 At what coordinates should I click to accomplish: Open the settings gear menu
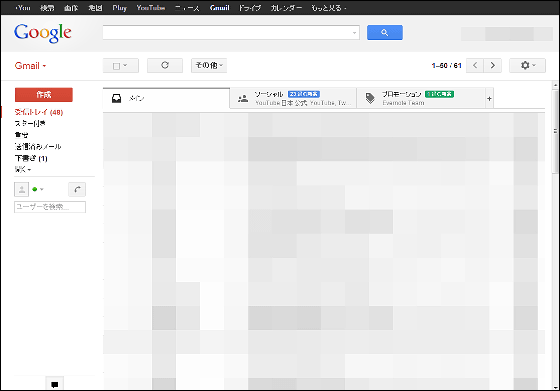tap(527, 65)
